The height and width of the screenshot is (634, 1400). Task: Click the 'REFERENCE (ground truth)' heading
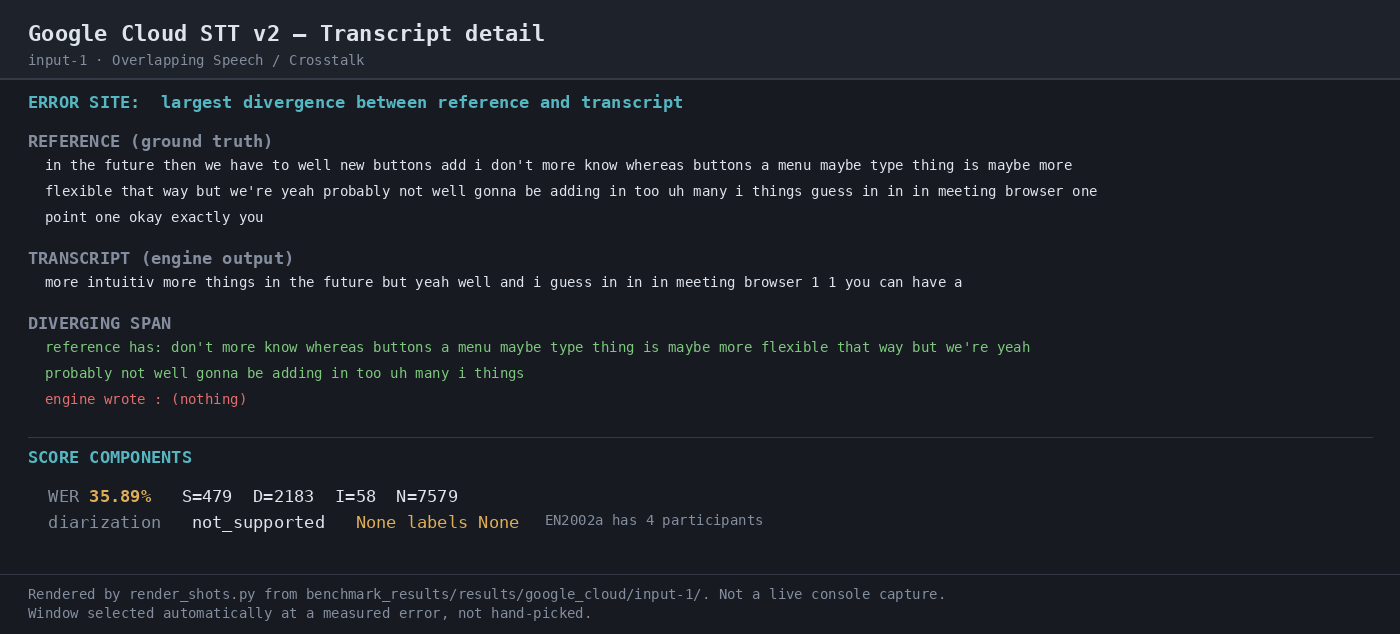150,142
